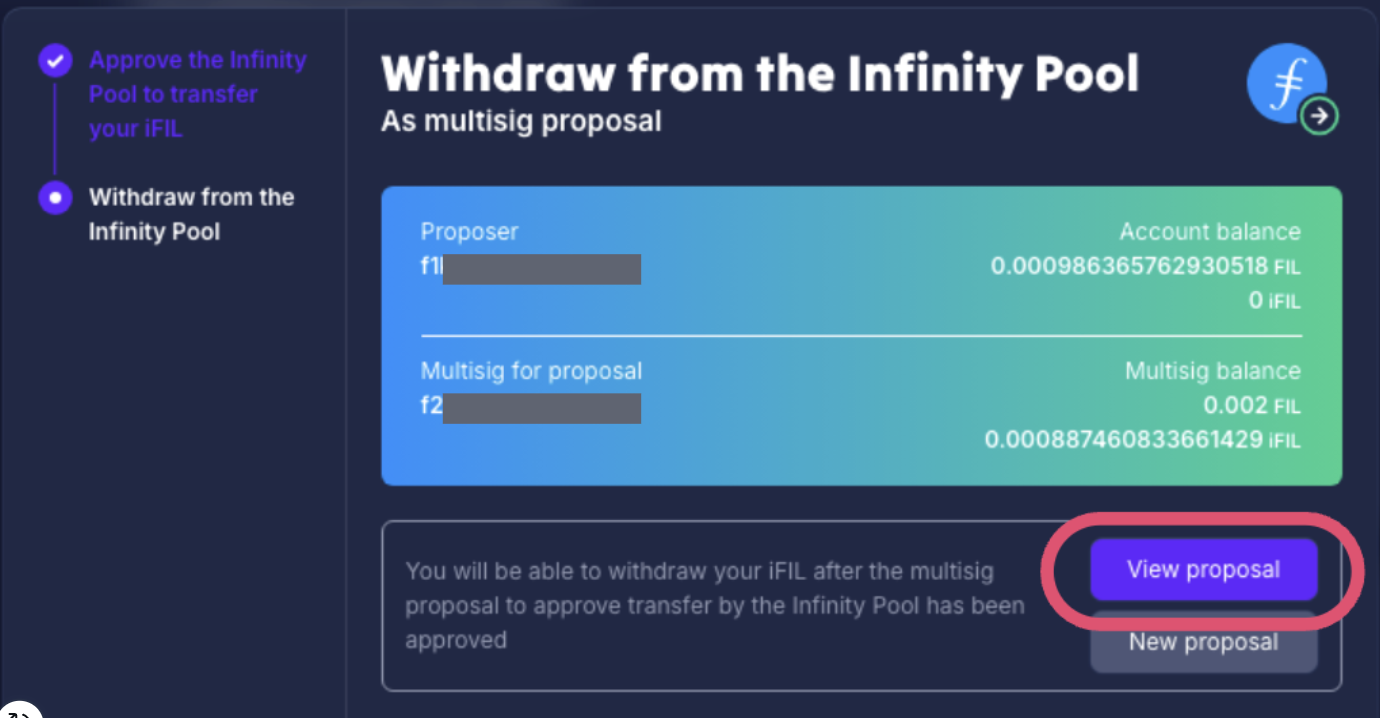Toggle the completed Approve the Infinity Pool step
Image resolution: width=1380 pixels, height=718 pixels.
point(197,93)
